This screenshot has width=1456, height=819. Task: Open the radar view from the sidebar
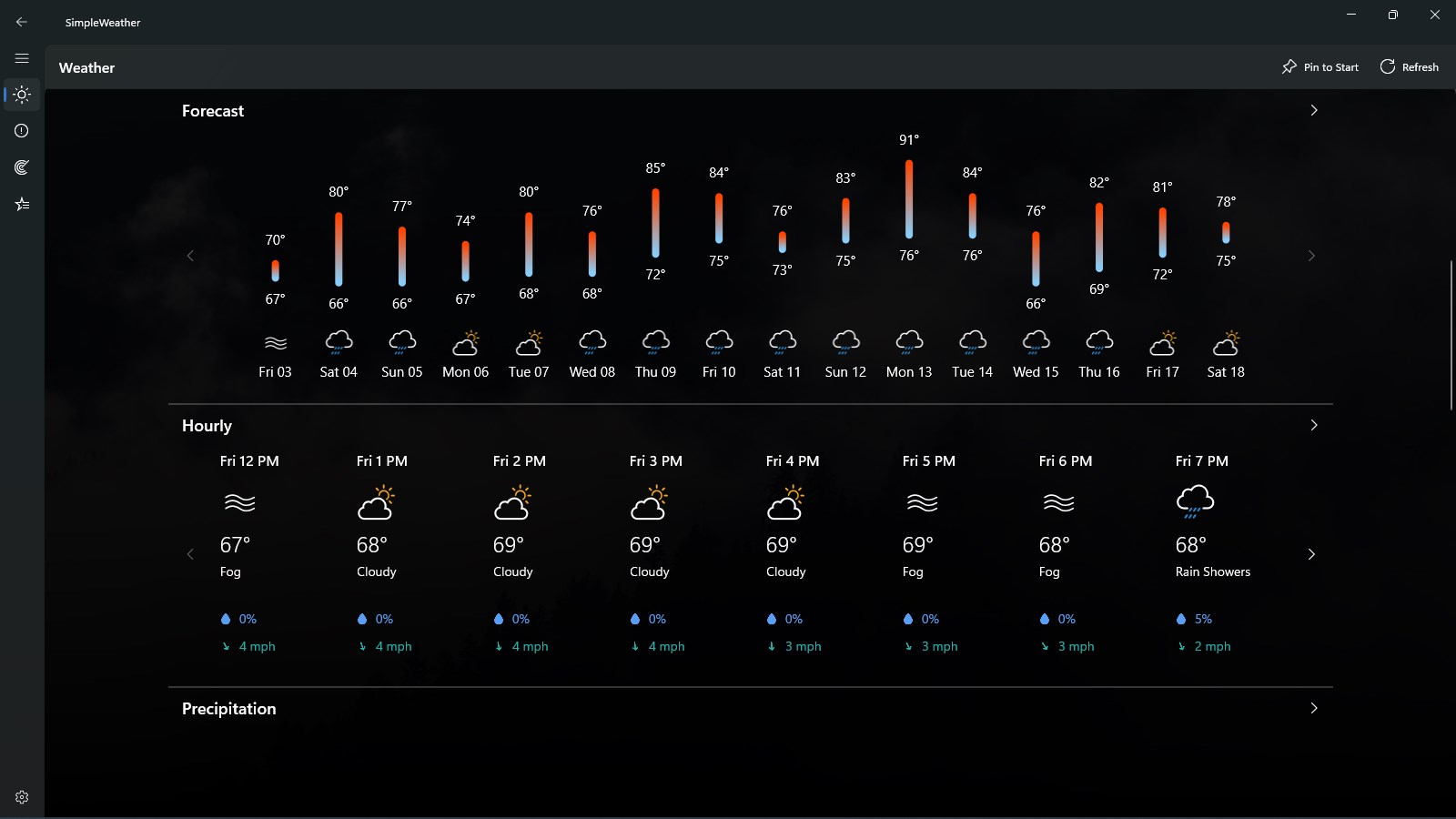[x=22, y=167]
